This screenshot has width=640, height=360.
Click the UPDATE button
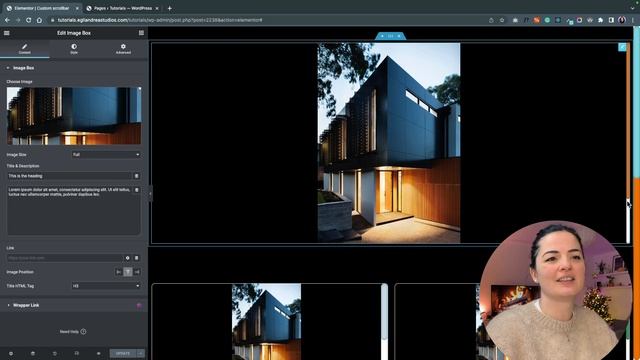[x=123, y=353]
